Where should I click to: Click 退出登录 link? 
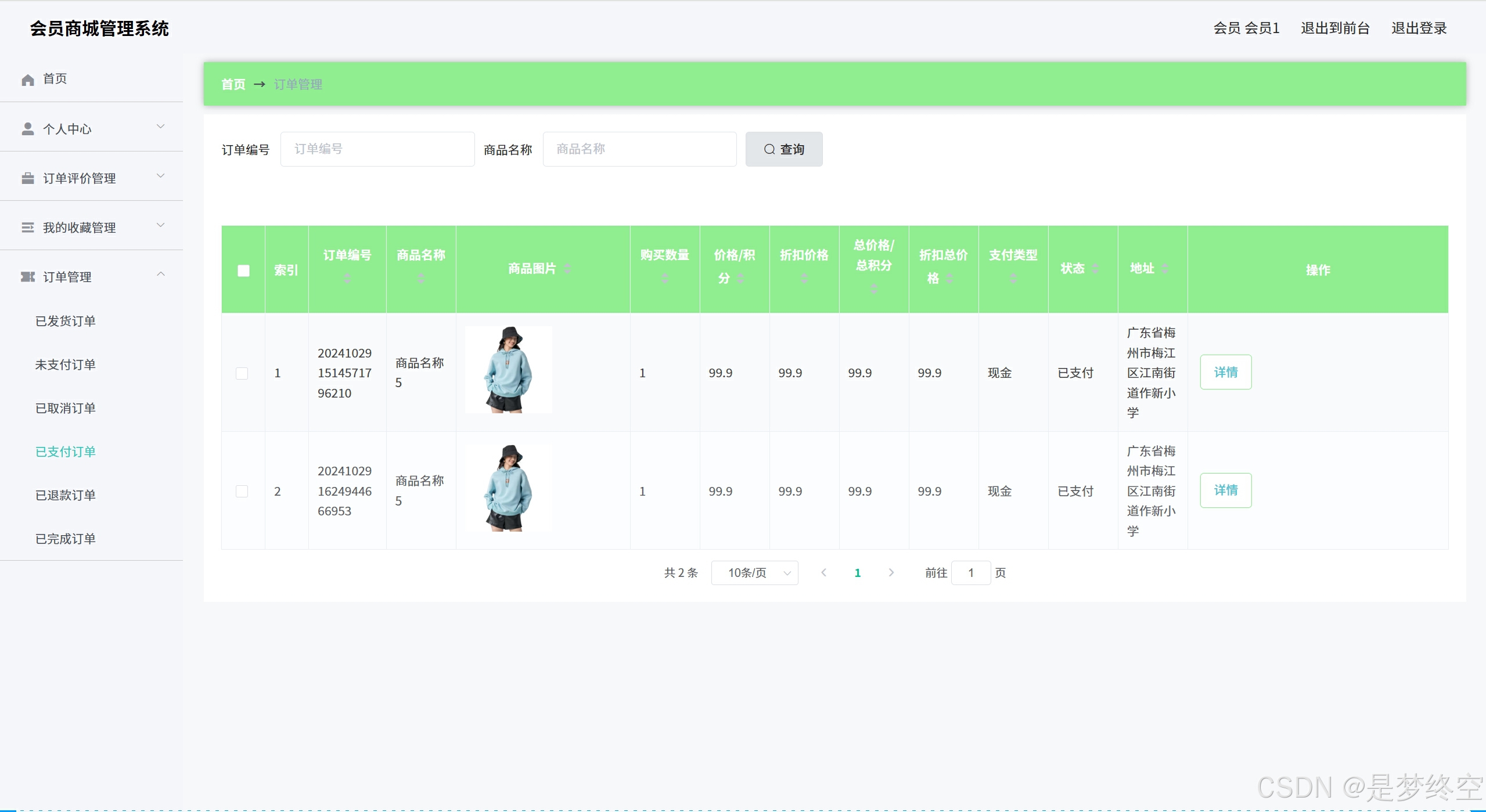[x=1418, y=28]
